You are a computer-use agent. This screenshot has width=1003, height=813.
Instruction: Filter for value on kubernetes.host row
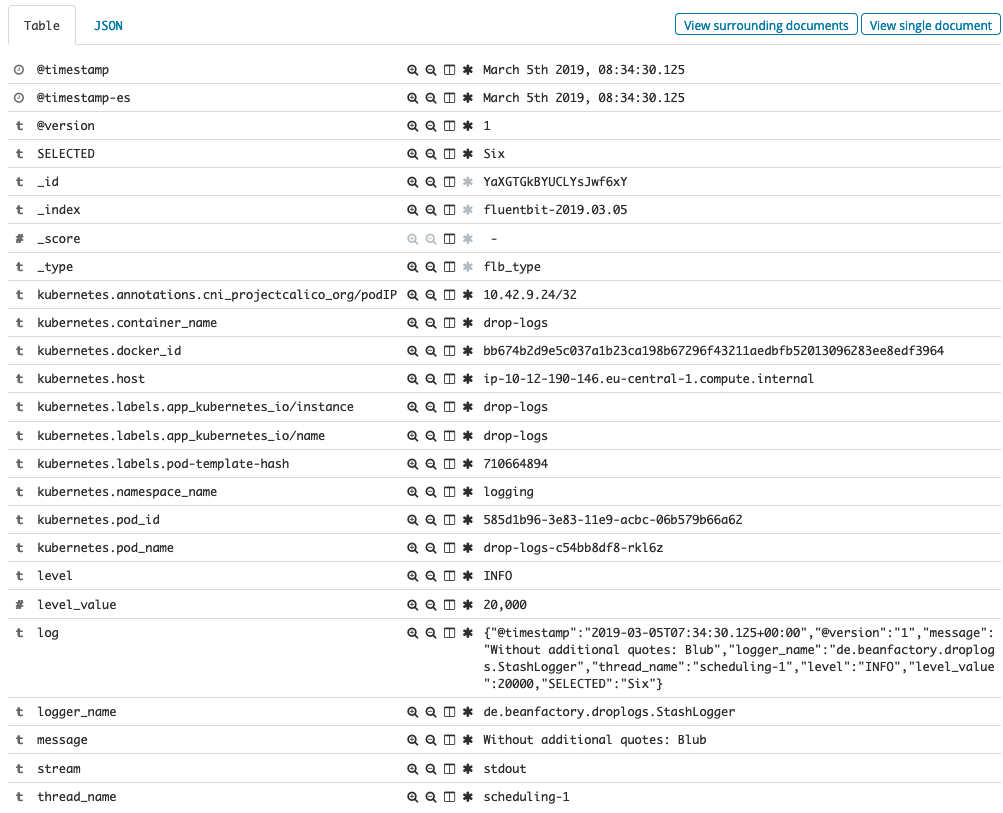[413, 379]
